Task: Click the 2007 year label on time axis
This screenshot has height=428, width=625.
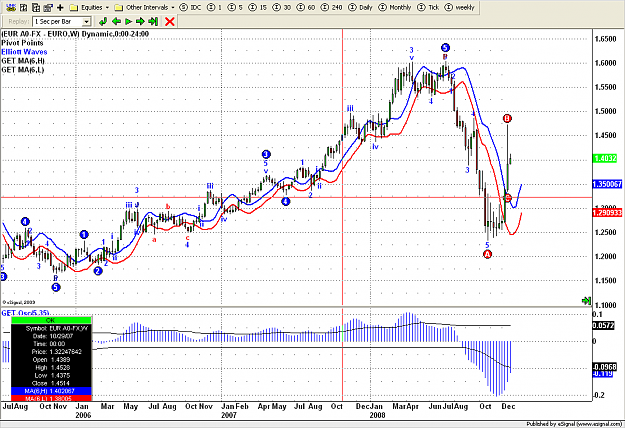Action: (229, 415)
